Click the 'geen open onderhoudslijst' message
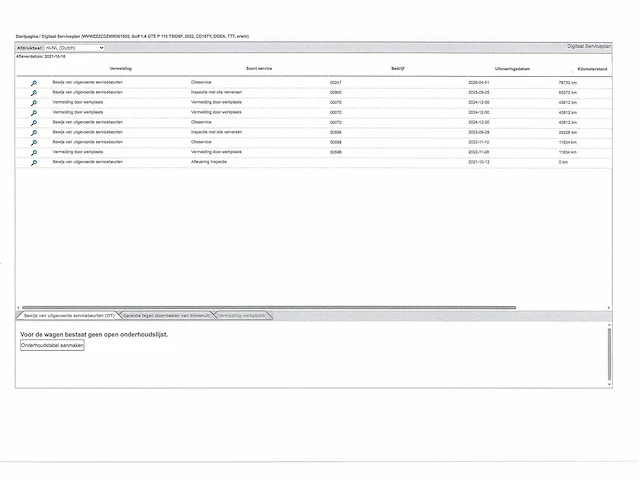This screenshot has height=480, width=640. pyautogui.click(x=94, y=334)
